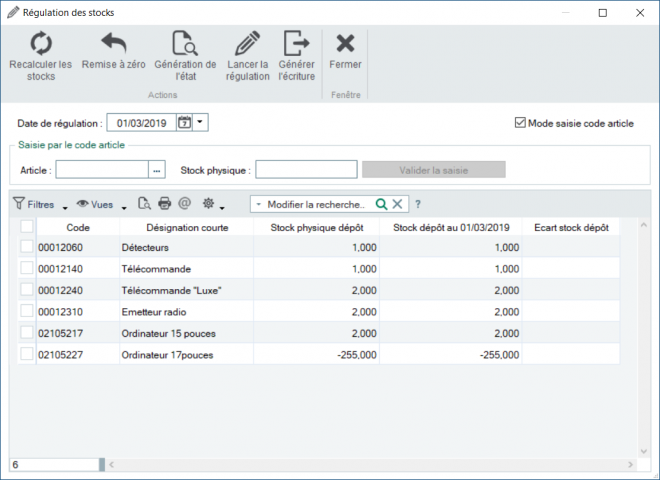660x480 pixels.
Task: Click the printer icon in grid toolbar
Action: 165,203
